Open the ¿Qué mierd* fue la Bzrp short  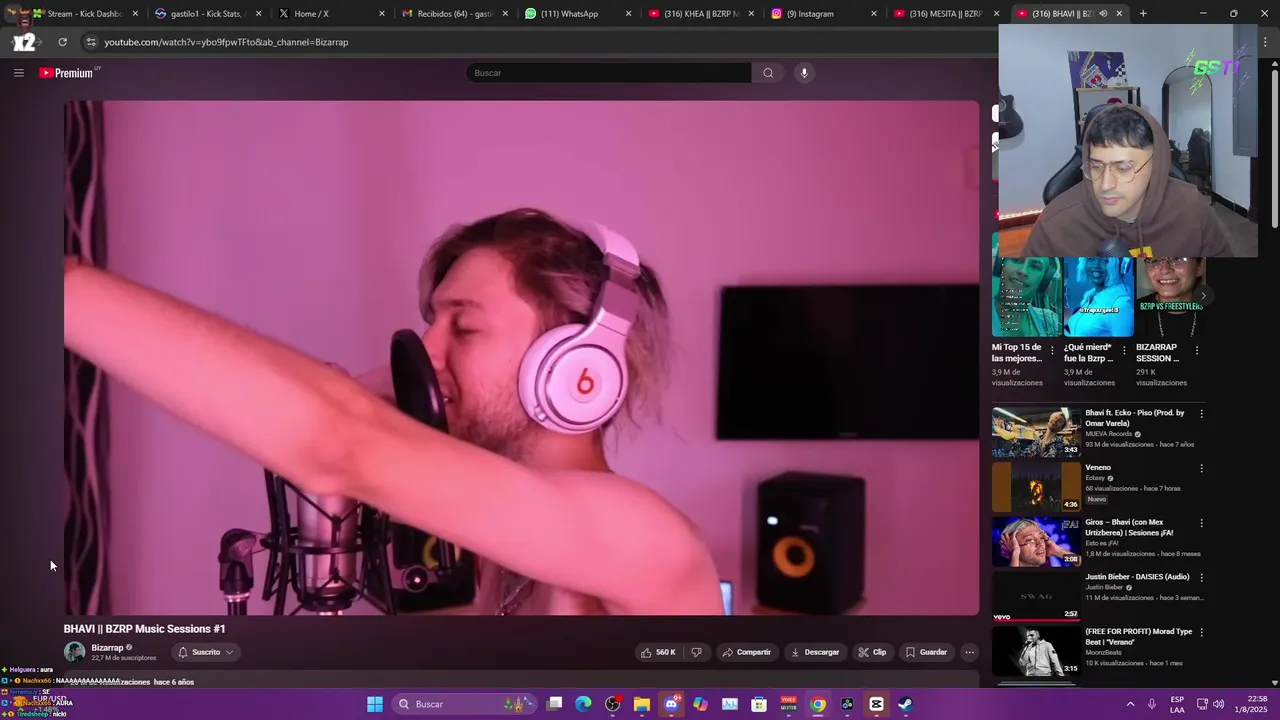tap(1098, 297)
